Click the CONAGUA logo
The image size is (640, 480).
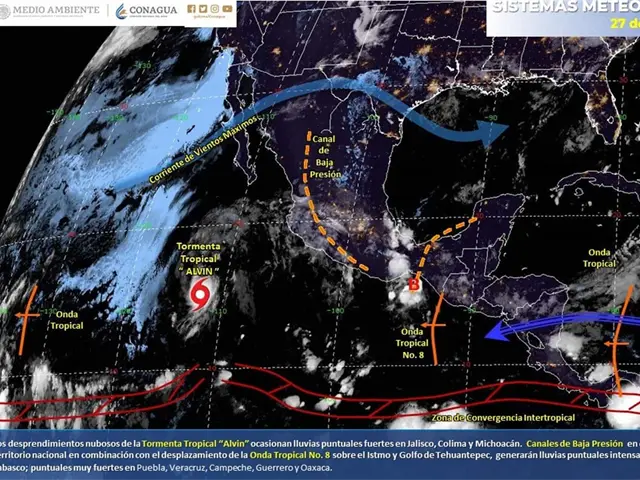click(x=146, y=12)
